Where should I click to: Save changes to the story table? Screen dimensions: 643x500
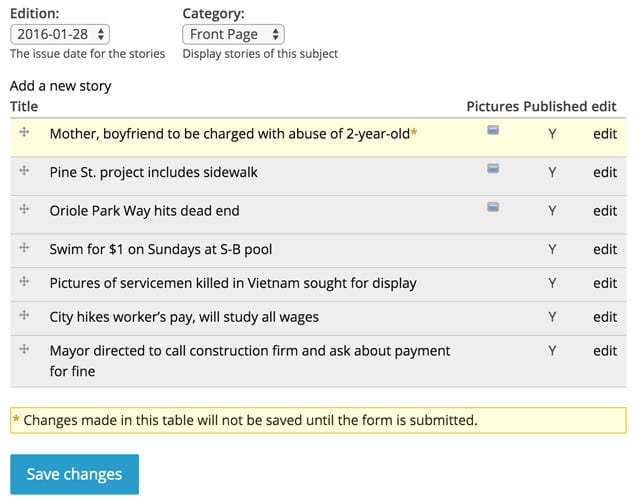tap(75, 474)
